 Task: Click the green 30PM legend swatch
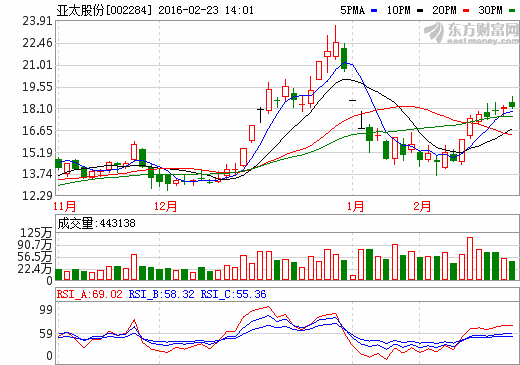[x=512, y=11]
